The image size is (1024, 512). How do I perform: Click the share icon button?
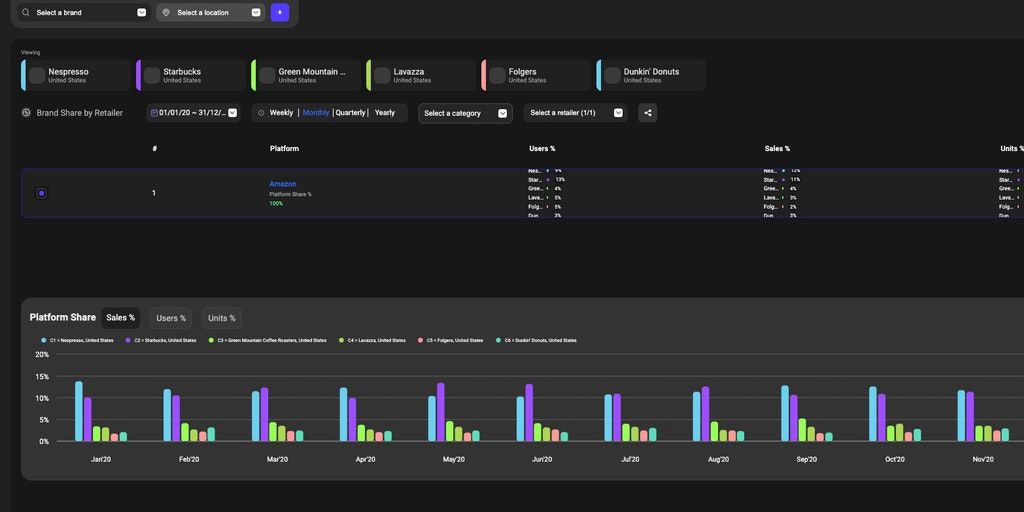(x=648, y=113)
